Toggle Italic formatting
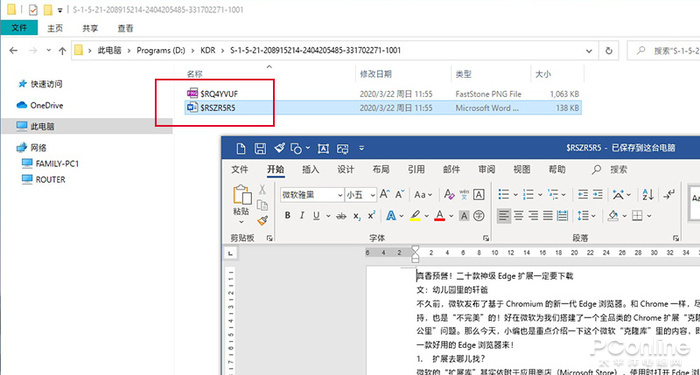Viewport: 700px width, 375px height. pyautogui.click(x=302, y=216)
